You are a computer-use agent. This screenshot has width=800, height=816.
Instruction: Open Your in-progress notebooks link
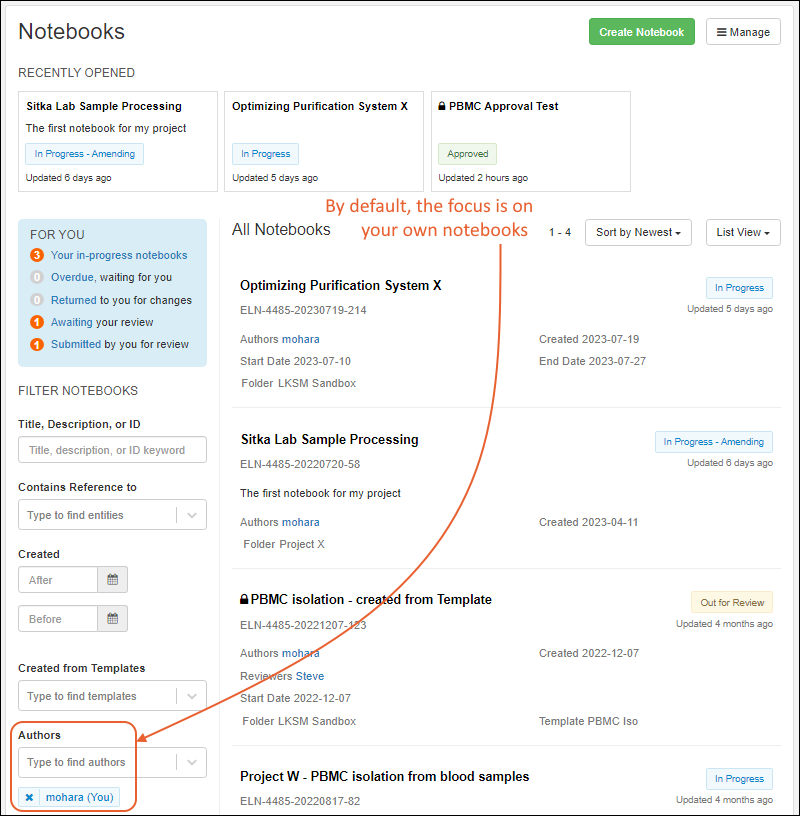pos(119,255)
